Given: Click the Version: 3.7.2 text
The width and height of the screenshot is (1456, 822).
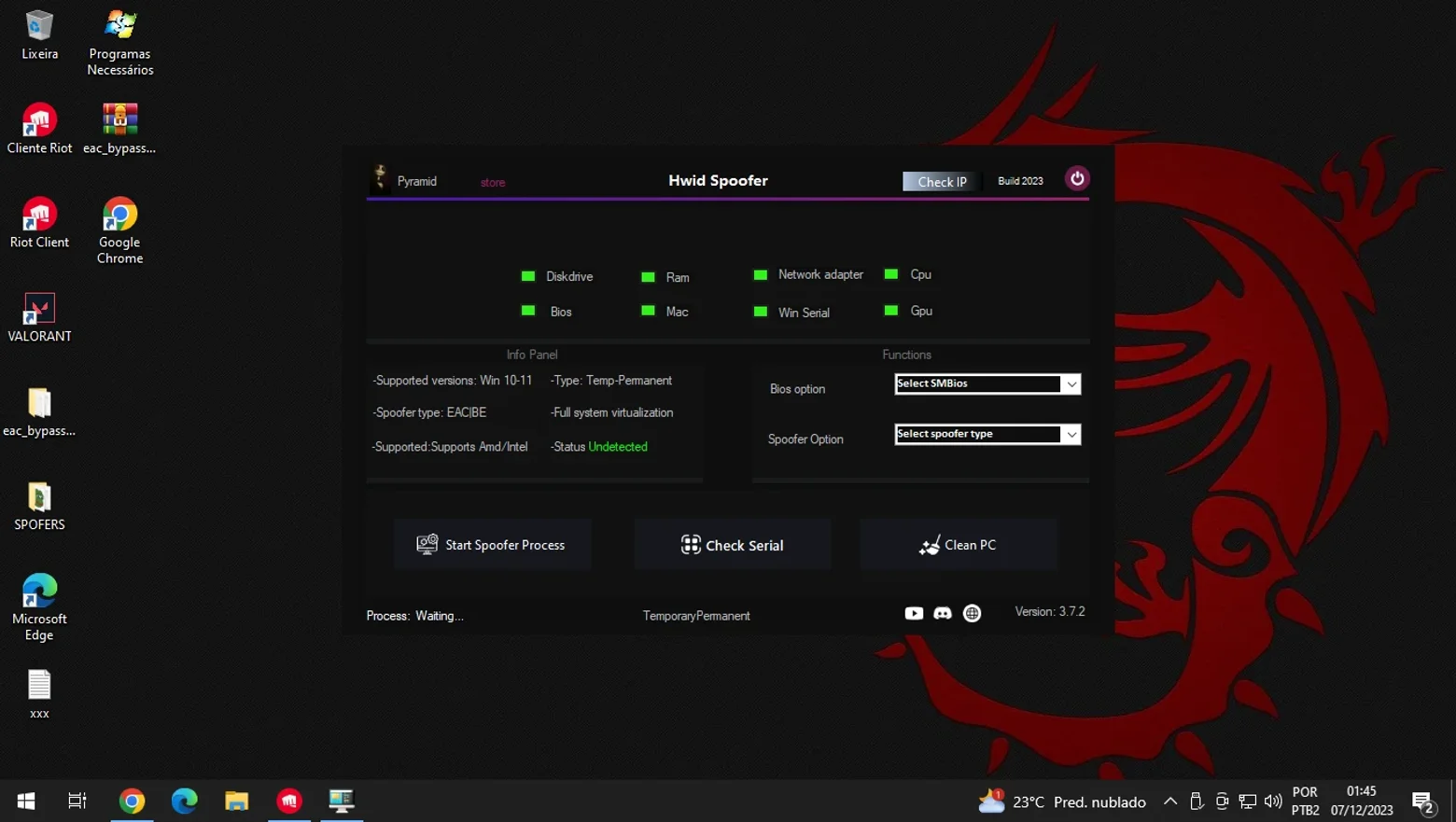Looking at the screenshot, I should (x=1050, y=612).
